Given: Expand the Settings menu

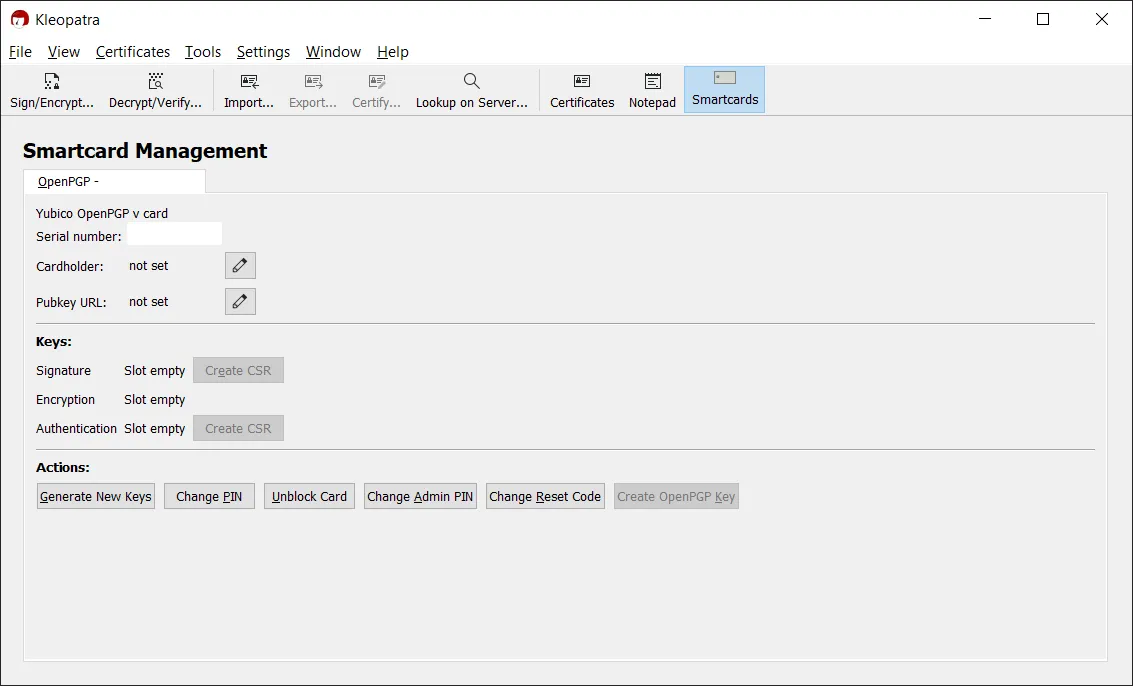Looking at the screenshot, I should [x=263, y=52].
